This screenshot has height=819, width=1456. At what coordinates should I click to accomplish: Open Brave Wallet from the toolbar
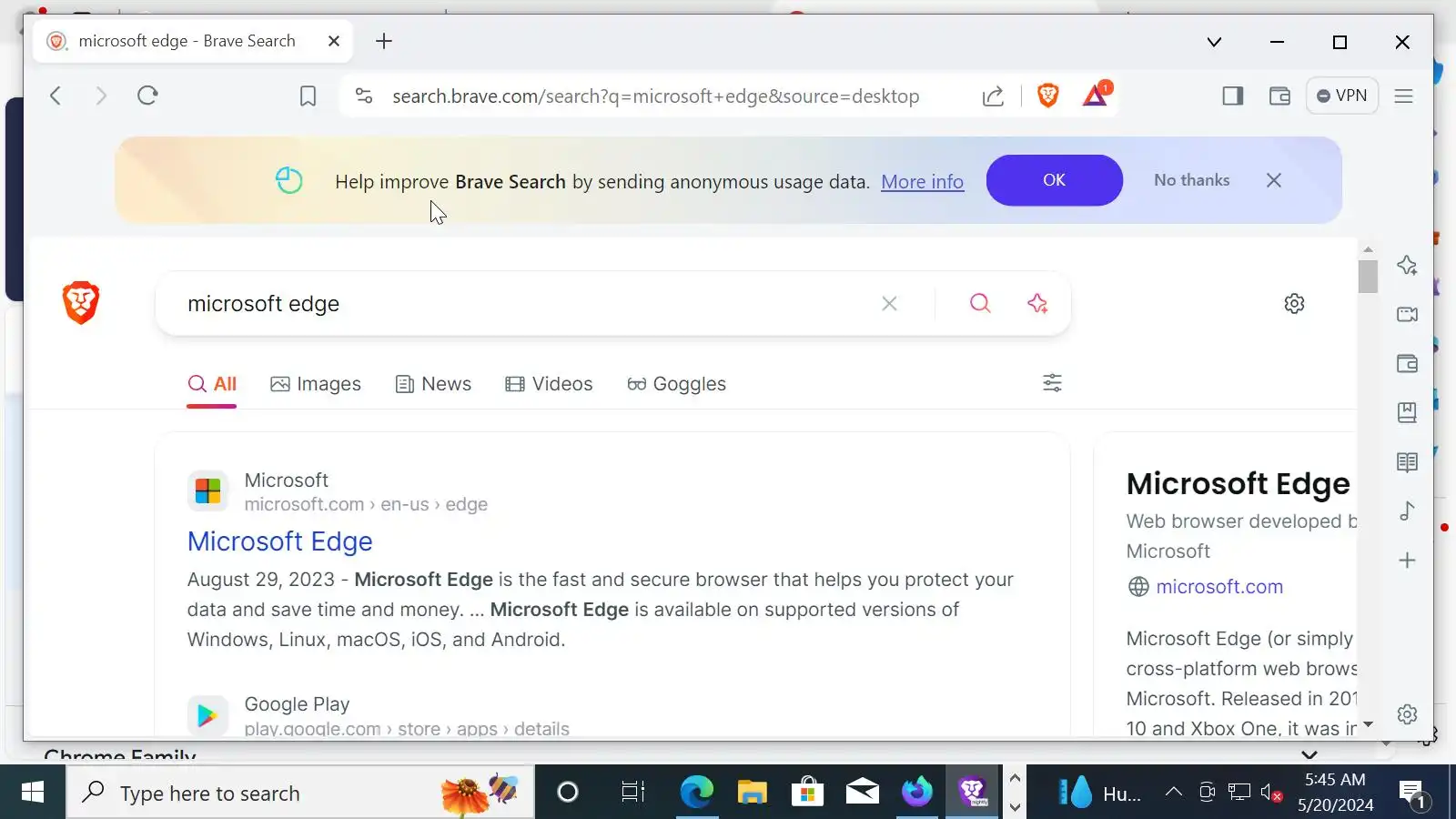(1279, 96)
